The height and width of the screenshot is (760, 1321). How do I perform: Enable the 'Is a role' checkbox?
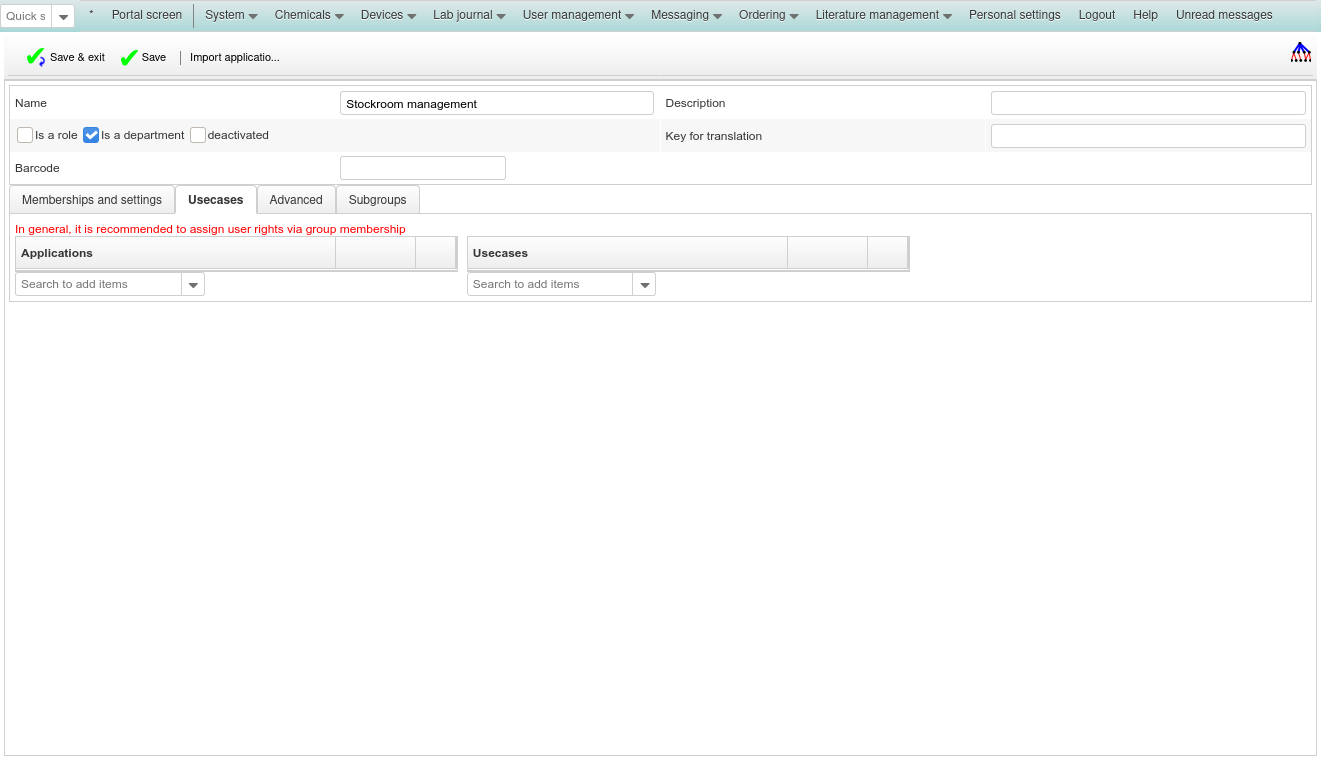pos(25,135)
